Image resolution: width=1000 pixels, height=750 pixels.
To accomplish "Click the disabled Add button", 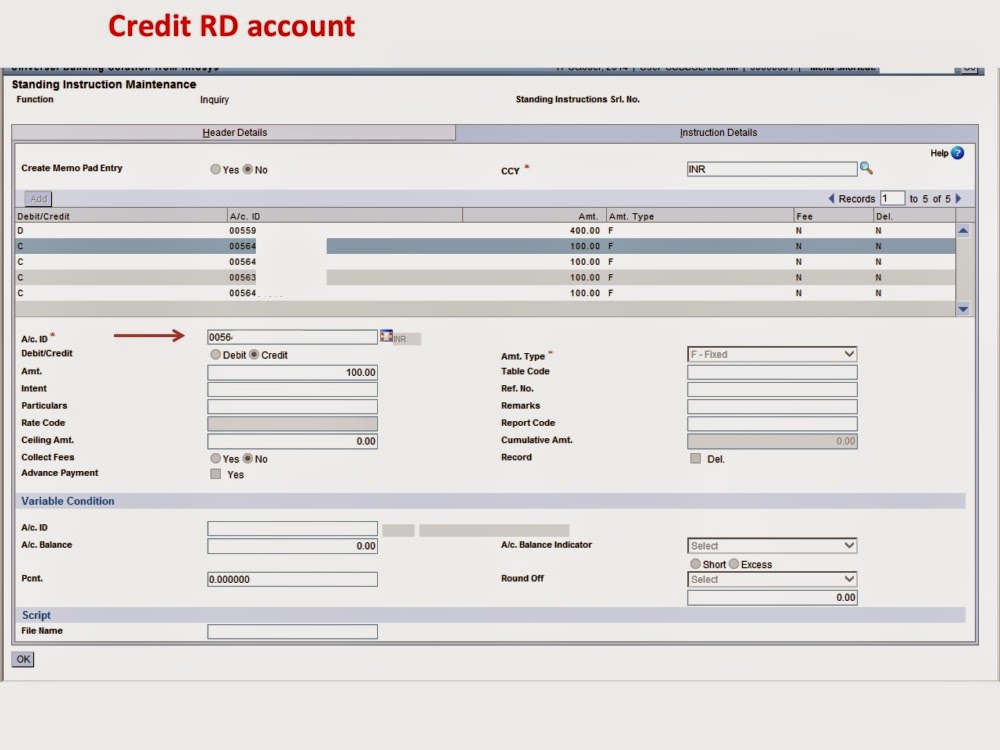I will pyautogui.click(x=37, y=198).
